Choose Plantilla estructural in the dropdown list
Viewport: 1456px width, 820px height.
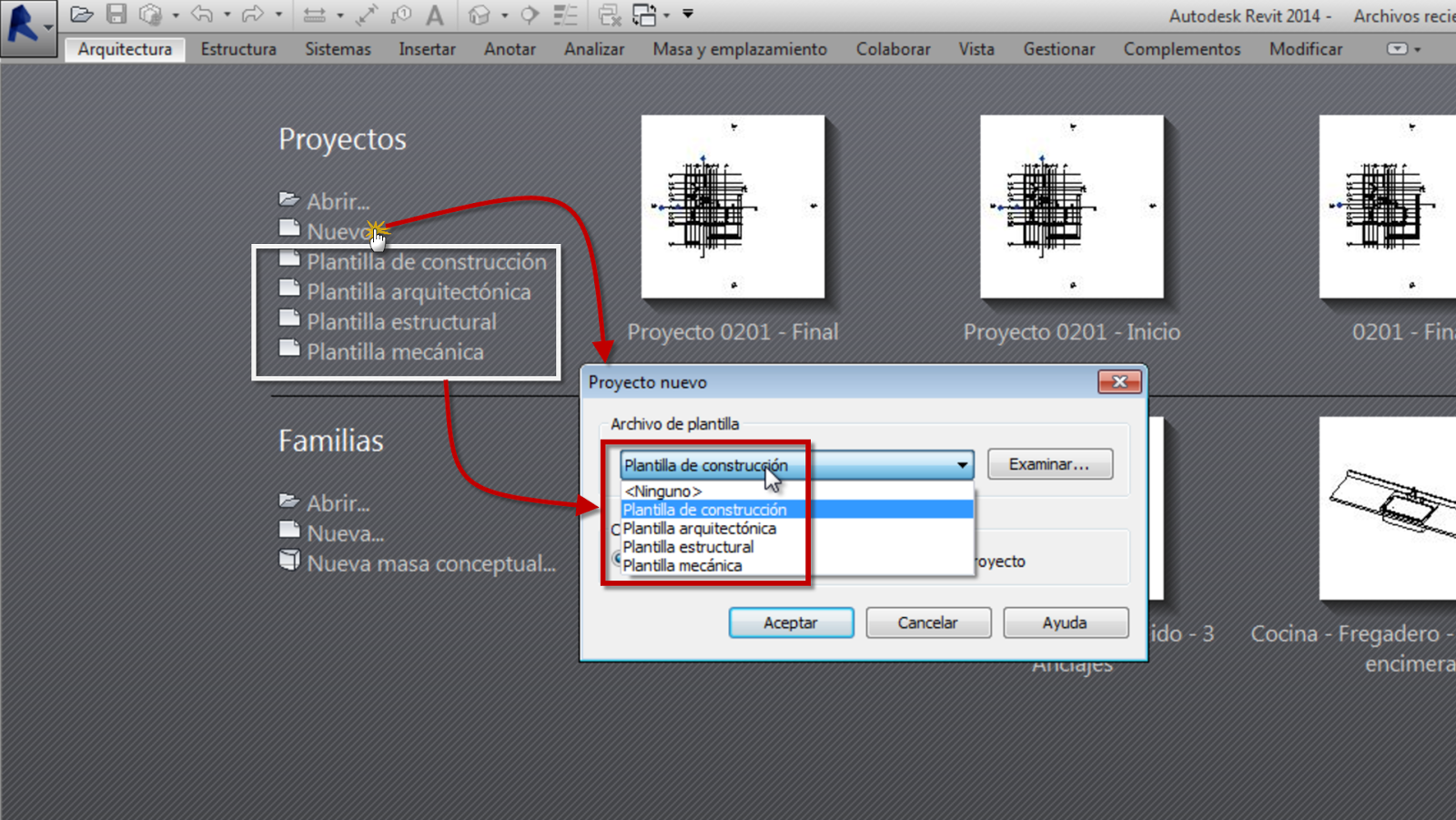point(796,547)
